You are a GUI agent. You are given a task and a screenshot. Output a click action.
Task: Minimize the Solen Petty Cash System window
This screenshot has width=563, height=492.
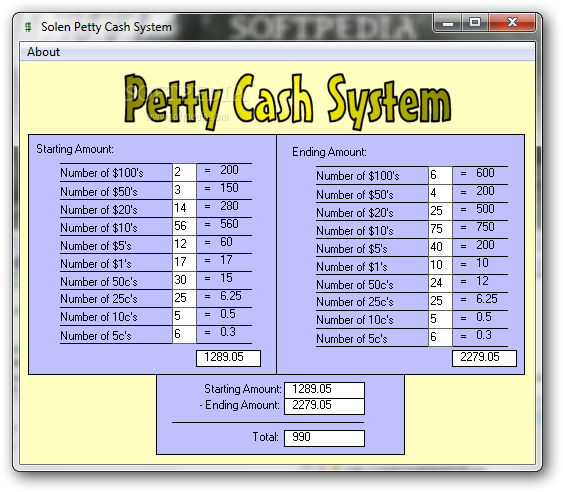448,23
